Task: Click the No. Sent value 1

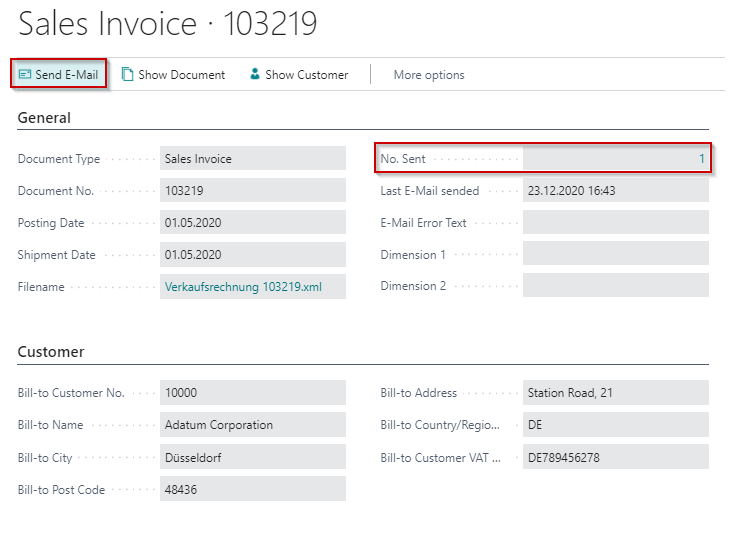Action: (x=701, y=159)
